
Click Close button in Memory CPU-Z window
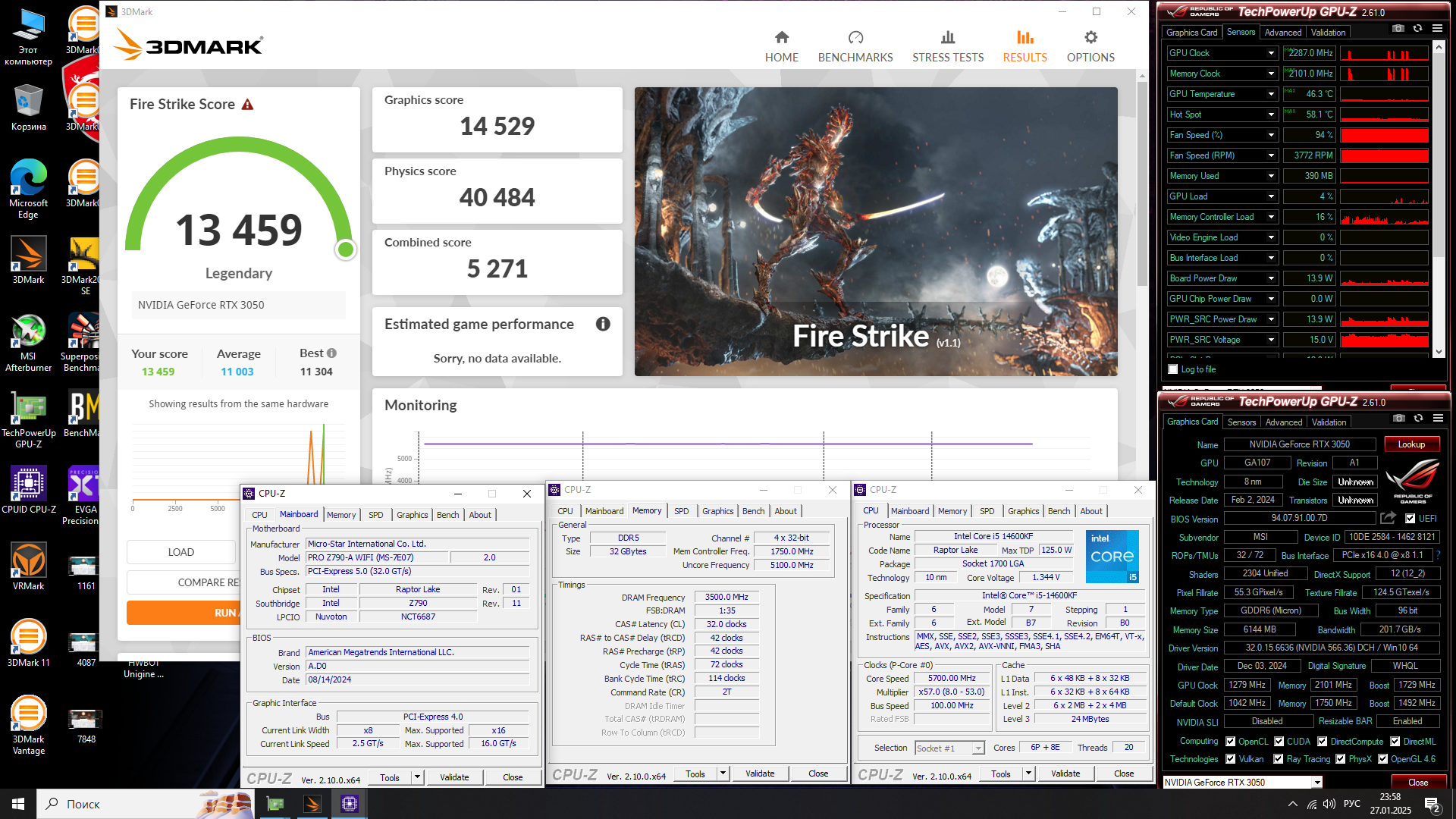[818, 773]
